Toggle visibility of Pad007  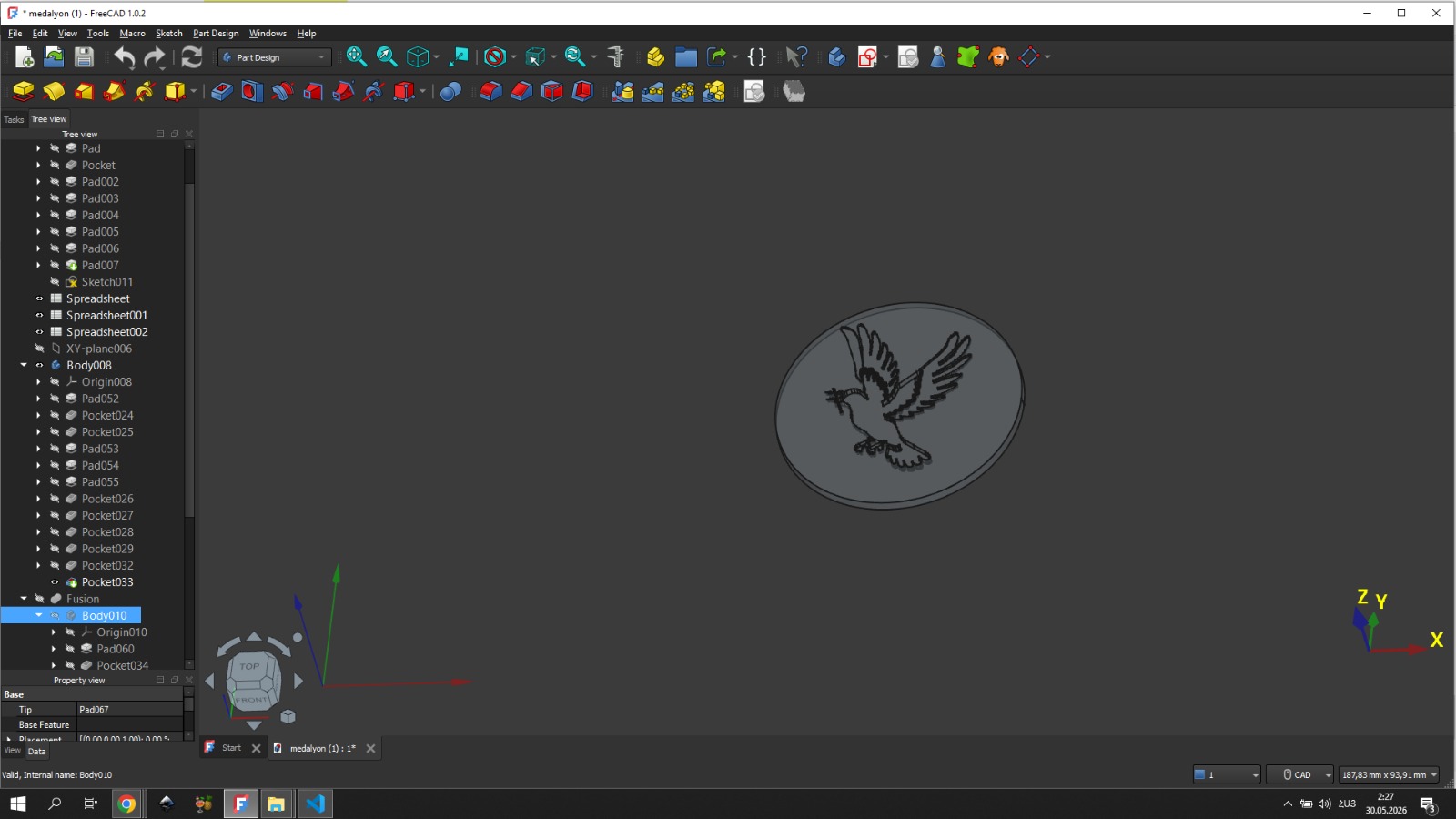tap(55, 265)
